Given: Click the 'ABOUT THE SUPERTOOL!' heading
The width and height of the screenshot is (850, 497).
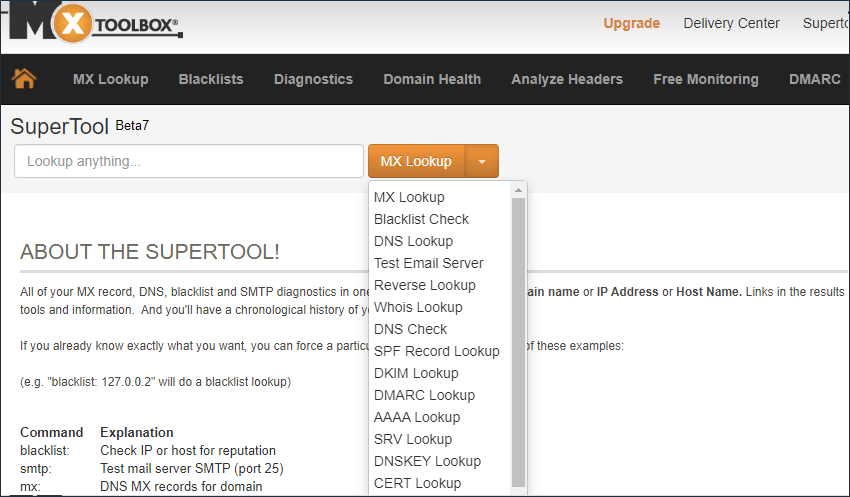Looking at the screenshot, I should coord(150,252).
